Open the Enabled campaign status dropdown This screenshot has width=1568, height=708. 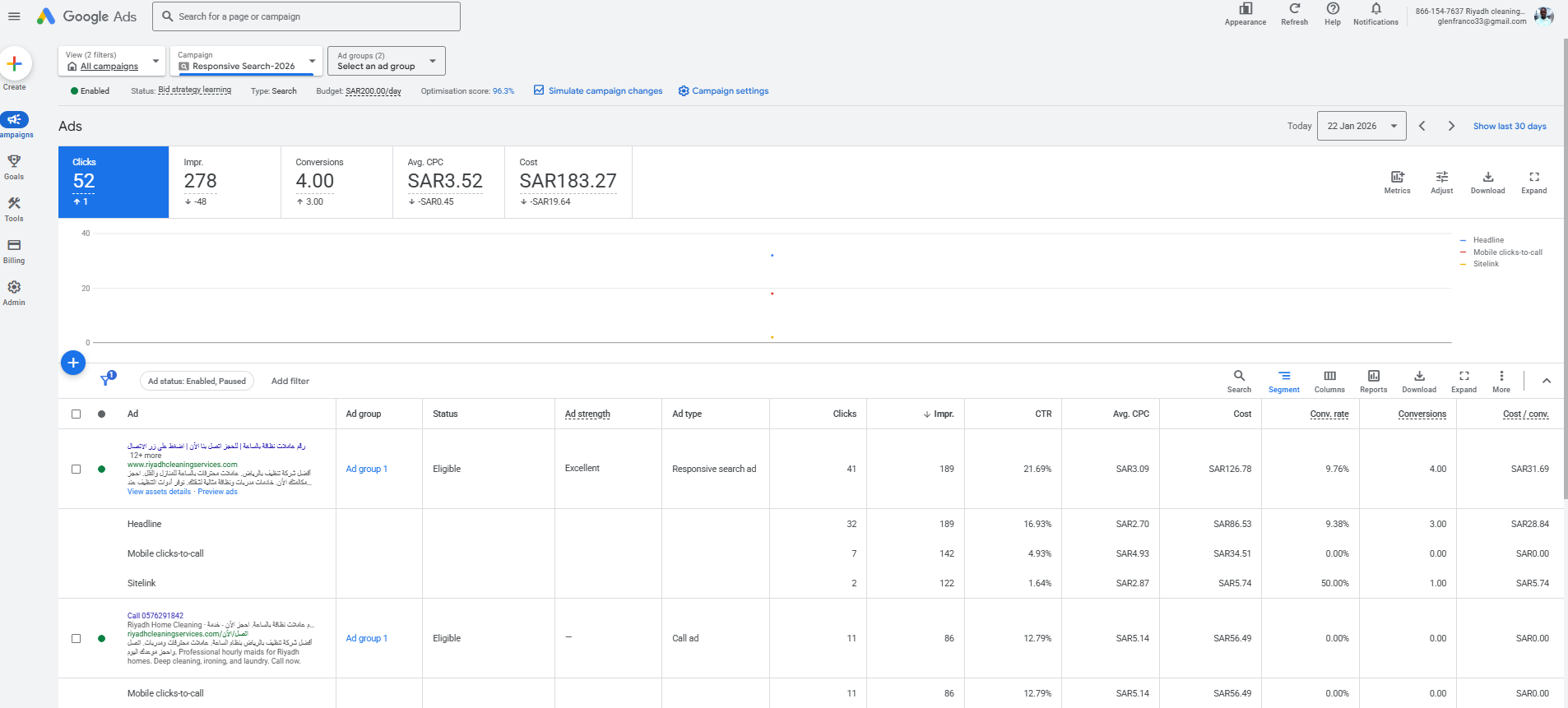(90, 91)
